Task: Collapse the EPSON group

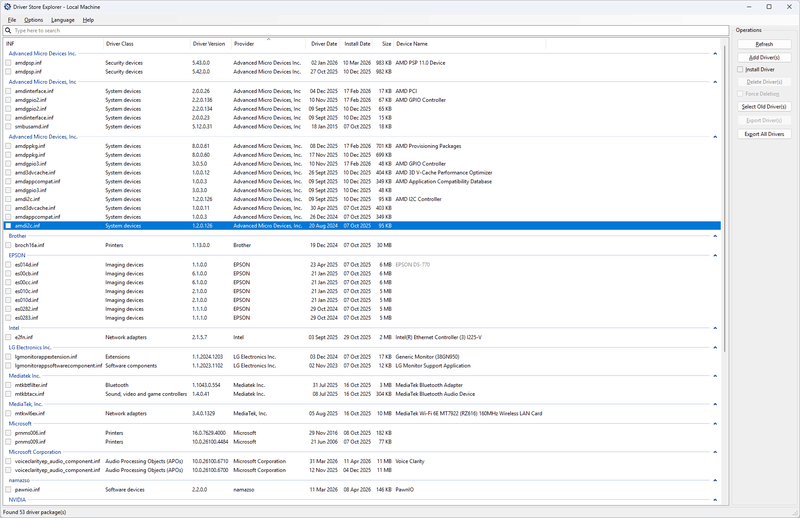Action: point(715,256)
